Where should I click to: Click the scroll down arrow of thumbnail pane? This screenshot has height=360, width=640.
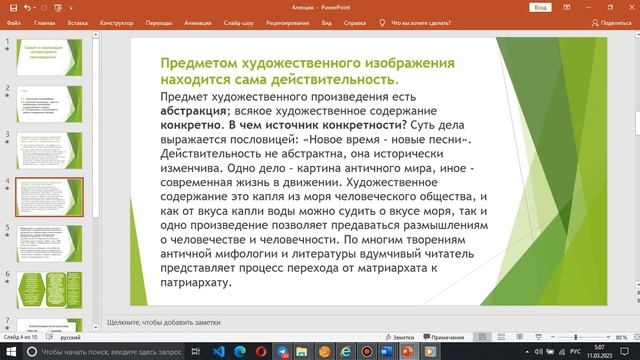tap(96, 327)
